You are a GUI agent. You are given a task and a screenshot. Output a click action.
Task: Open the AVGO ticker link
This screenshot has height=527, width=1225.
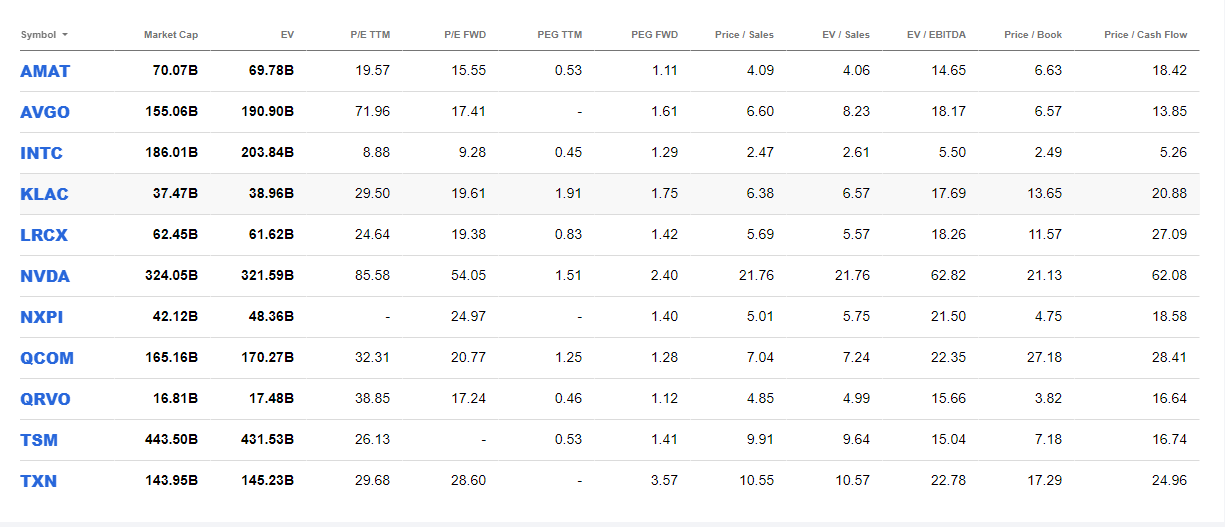click(45, 112)
